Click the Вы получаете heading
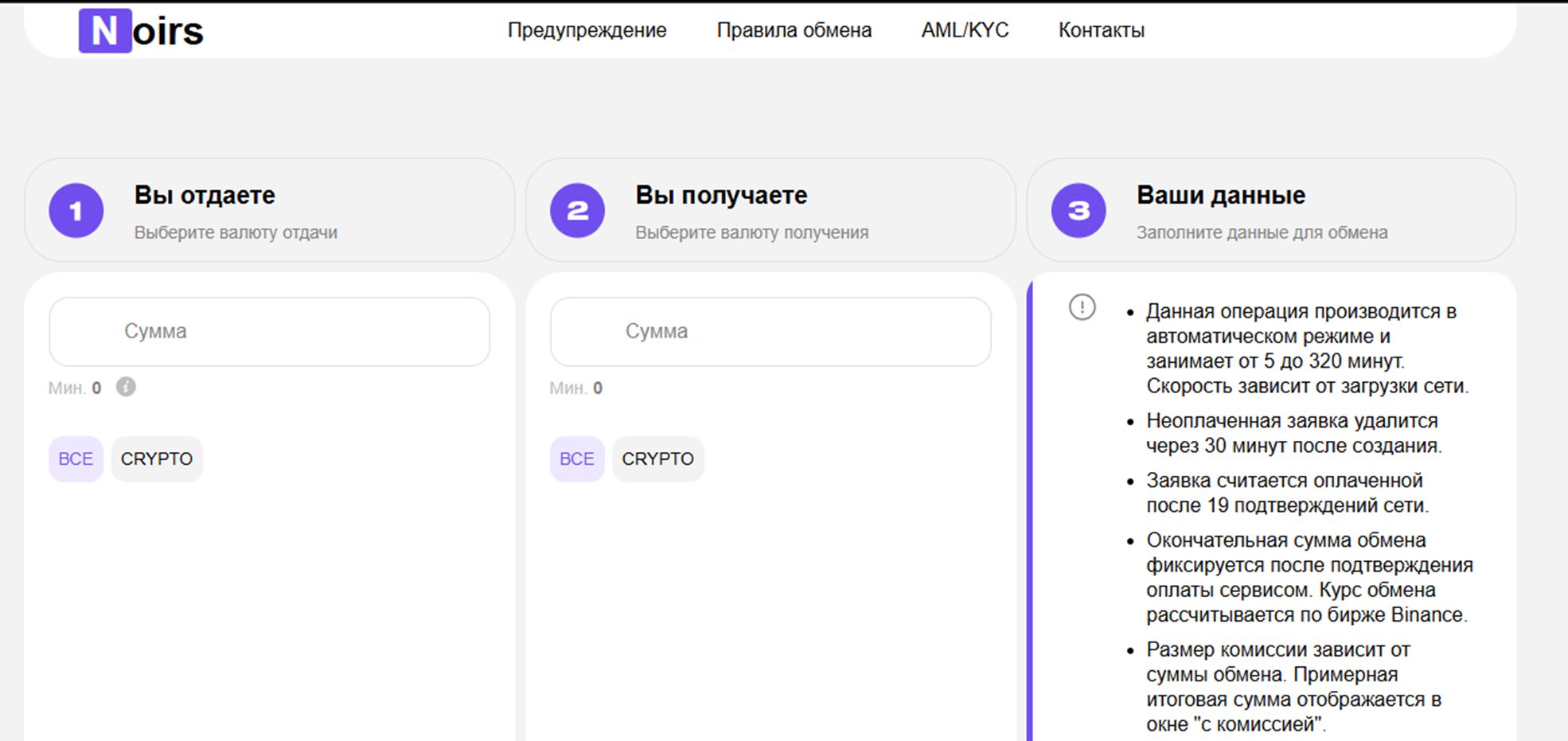This screenshot has width=1568, height=741. point(721,195)
